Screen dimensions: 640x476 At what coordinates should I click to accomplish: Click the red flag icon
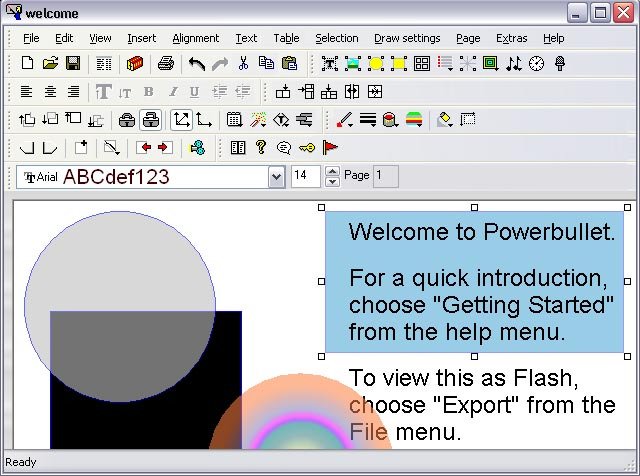coord(330,147)
